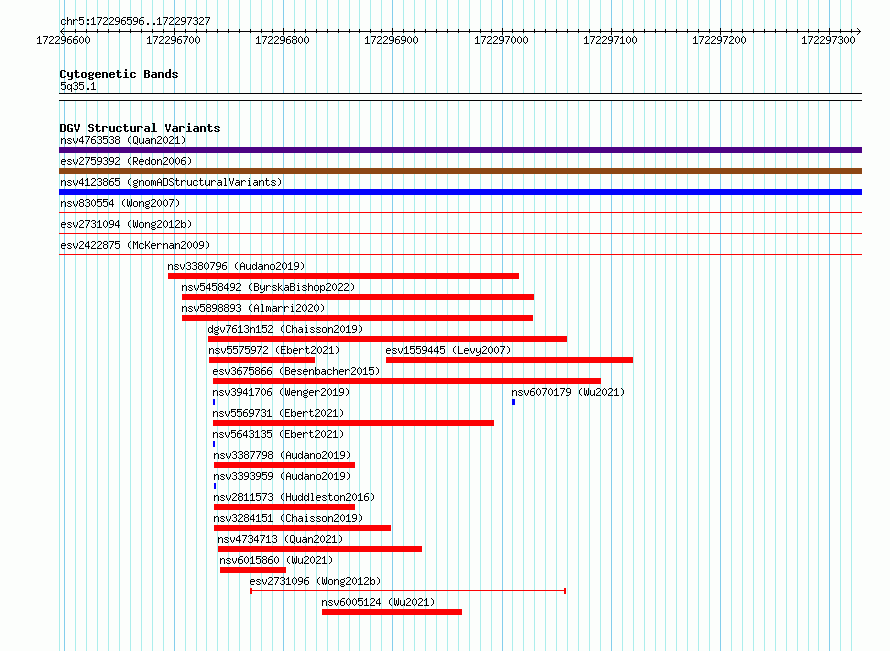This screenshot has width=890, height=651.
Task: Click ruler position 172296900
Action: point(391,40)
